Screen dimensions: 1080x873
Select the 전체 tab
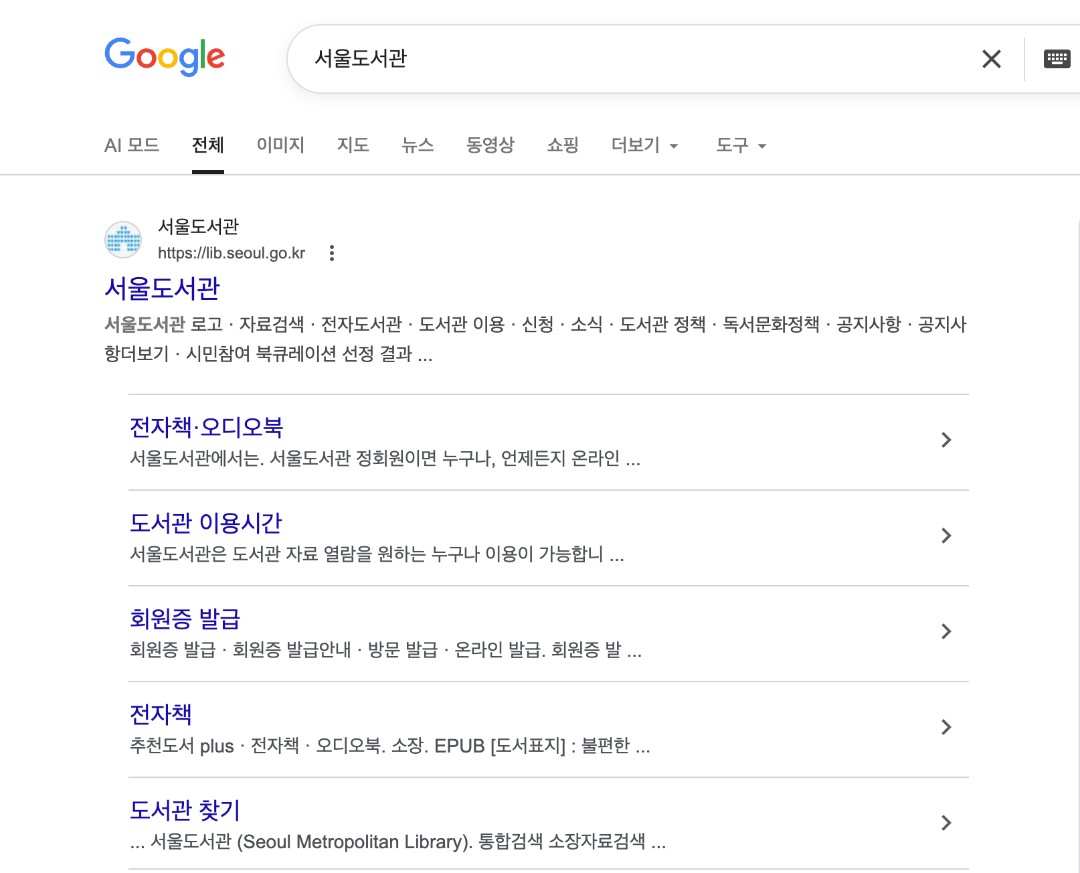click(207, 145)
